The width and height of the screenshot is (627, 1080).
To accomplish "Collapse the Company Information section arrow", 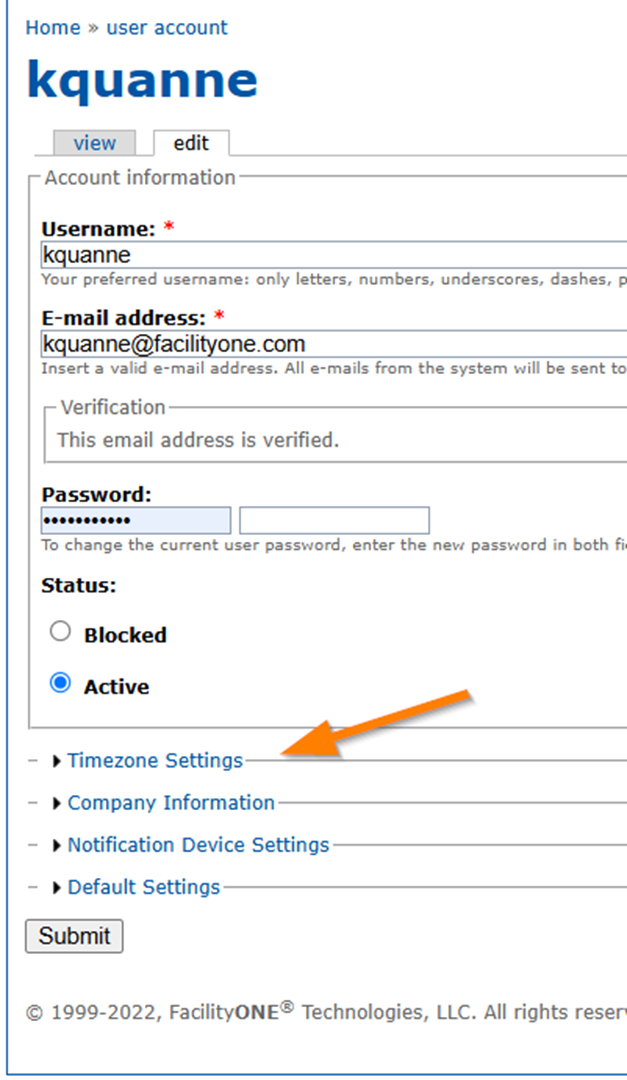I will (56, 802).
